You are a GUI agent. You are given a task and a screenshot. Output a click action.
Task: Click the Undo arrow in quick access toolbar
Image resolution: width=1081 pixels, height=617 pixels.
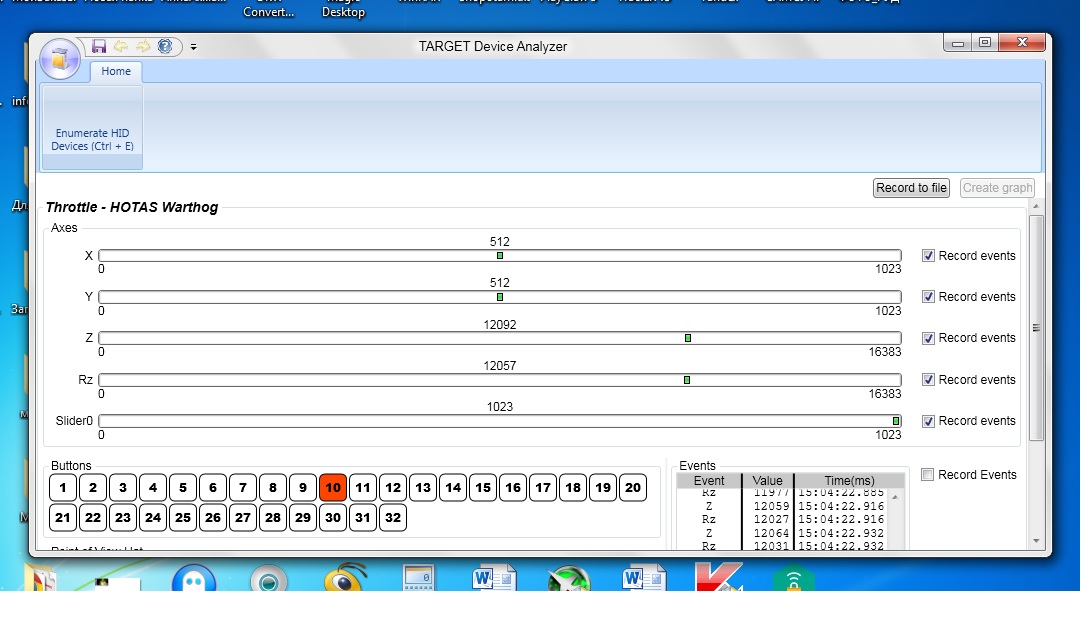coord(121,46)
